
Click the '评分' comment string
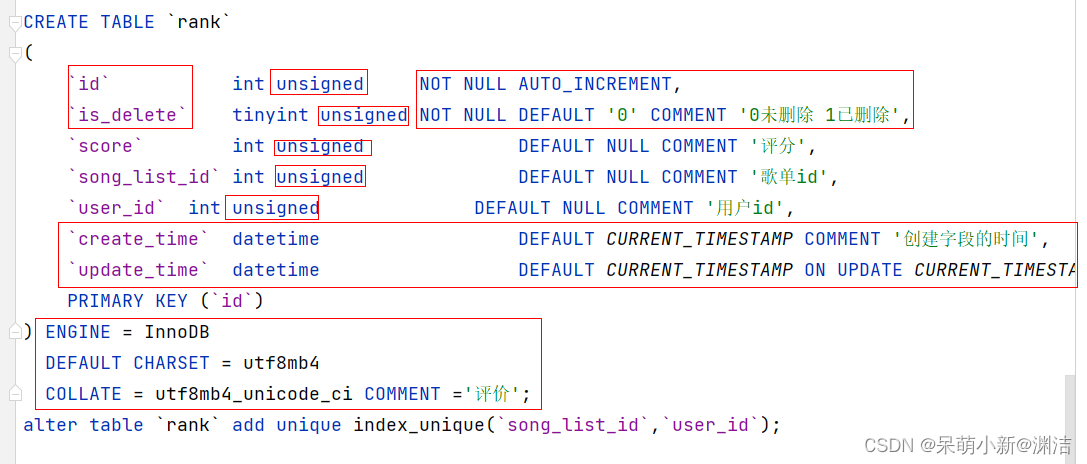point(778,146)
